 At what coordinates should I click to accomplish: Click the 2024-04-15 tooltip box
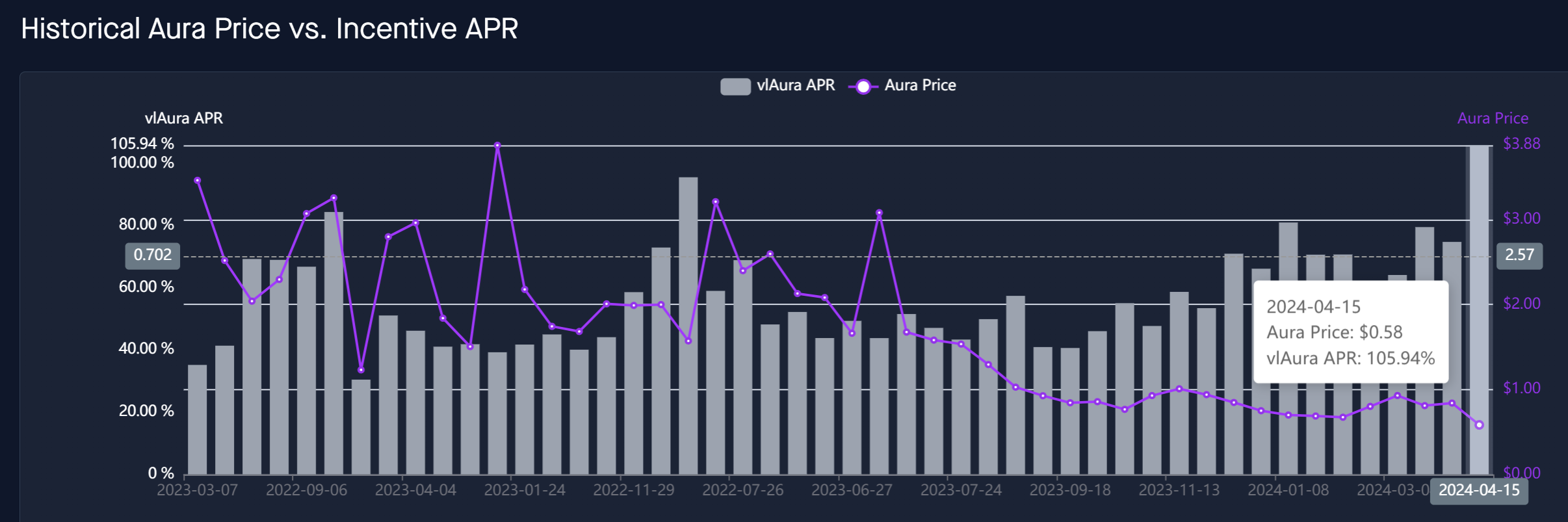(1350, 332)
